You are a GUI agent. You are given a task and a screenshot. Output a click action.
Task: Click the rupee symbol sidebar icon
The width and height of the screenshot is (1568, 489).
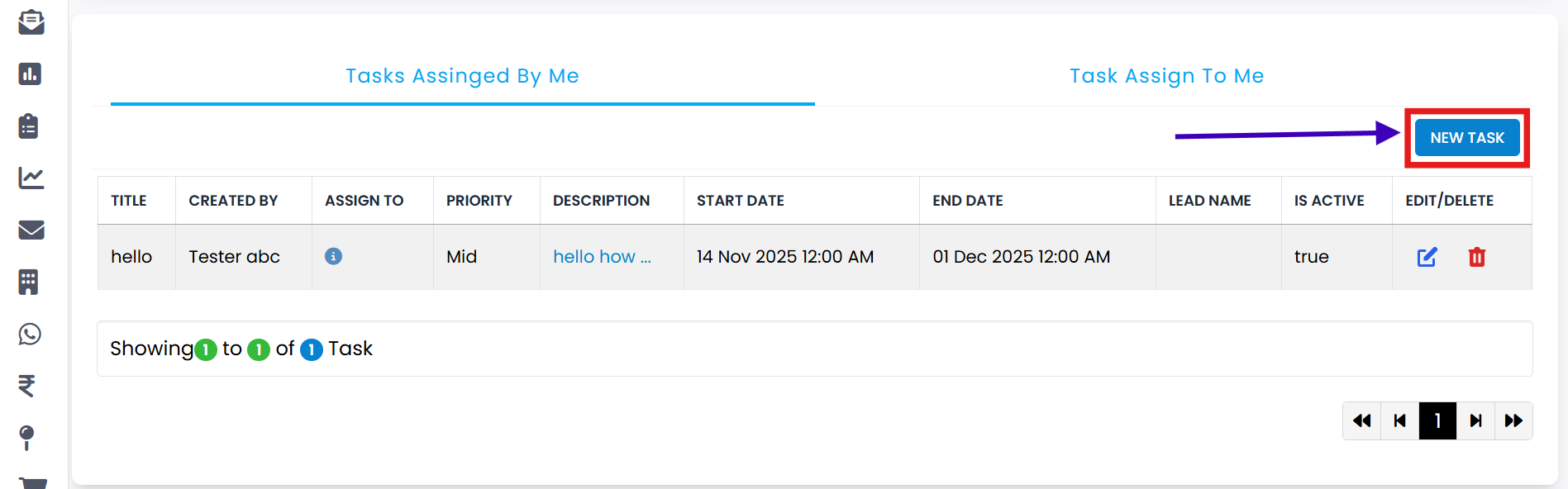(x=27, y=386)
